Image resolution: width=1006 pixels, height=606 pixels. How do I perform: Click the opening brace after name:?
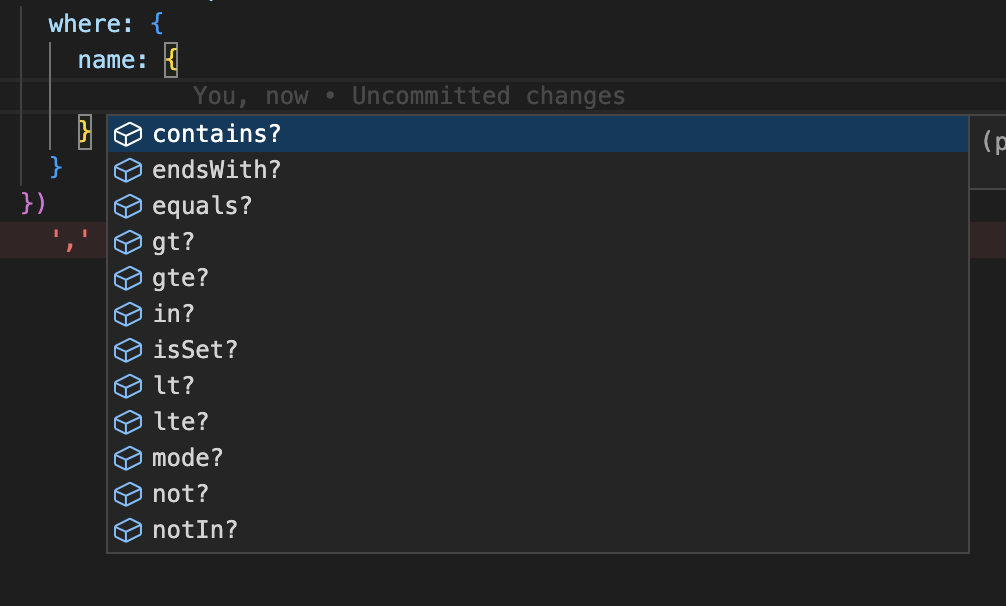click(x=171, y=60)
